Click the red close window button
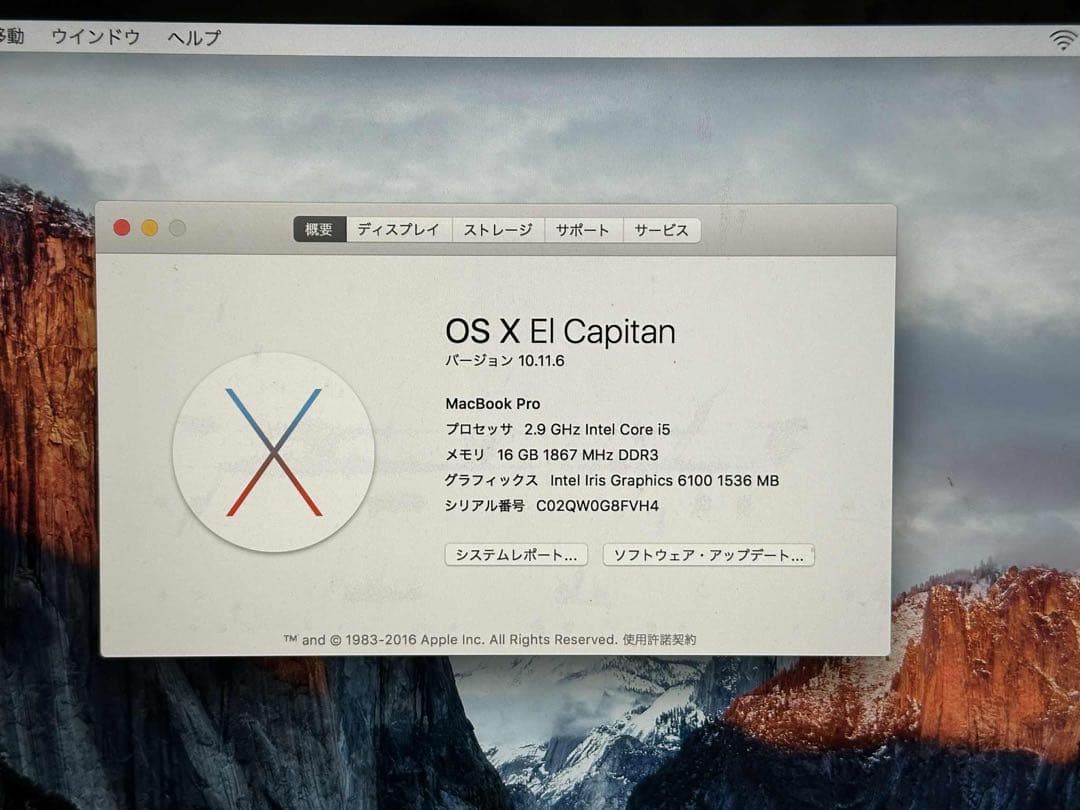The image size is (1080, 810). click(x=121, y=227)
